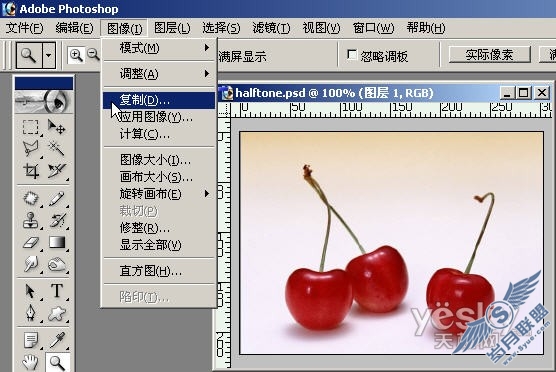
Task: Select the Crop tool
Action: [30, 171]
